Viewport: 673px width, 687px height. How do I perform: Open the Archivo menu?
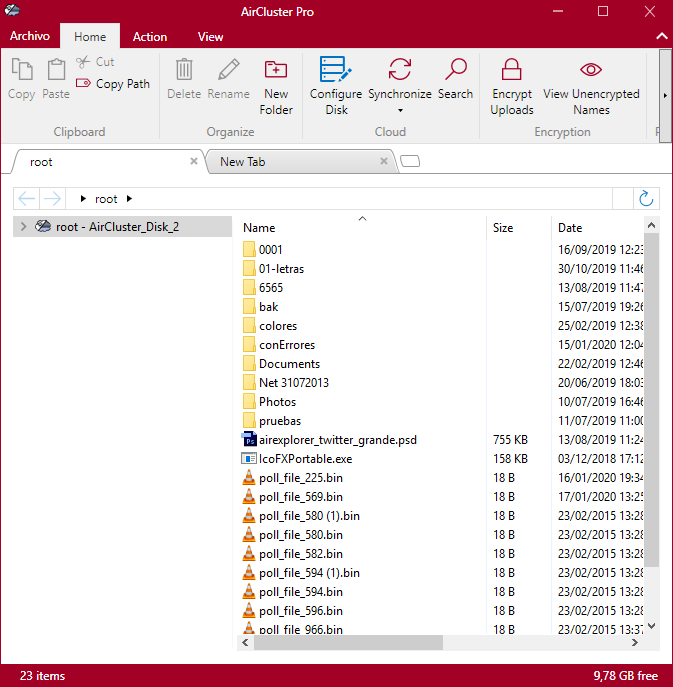pos(30,36)
